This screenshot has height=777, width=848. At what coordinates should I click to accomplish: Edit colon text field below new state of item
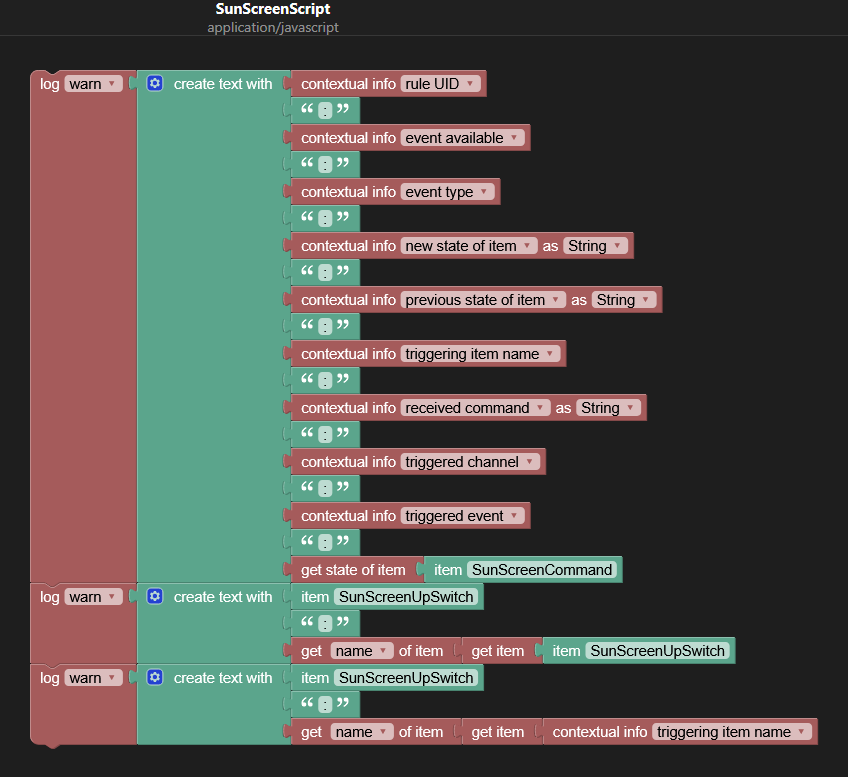pyautogui.click(x=325, y=273)
